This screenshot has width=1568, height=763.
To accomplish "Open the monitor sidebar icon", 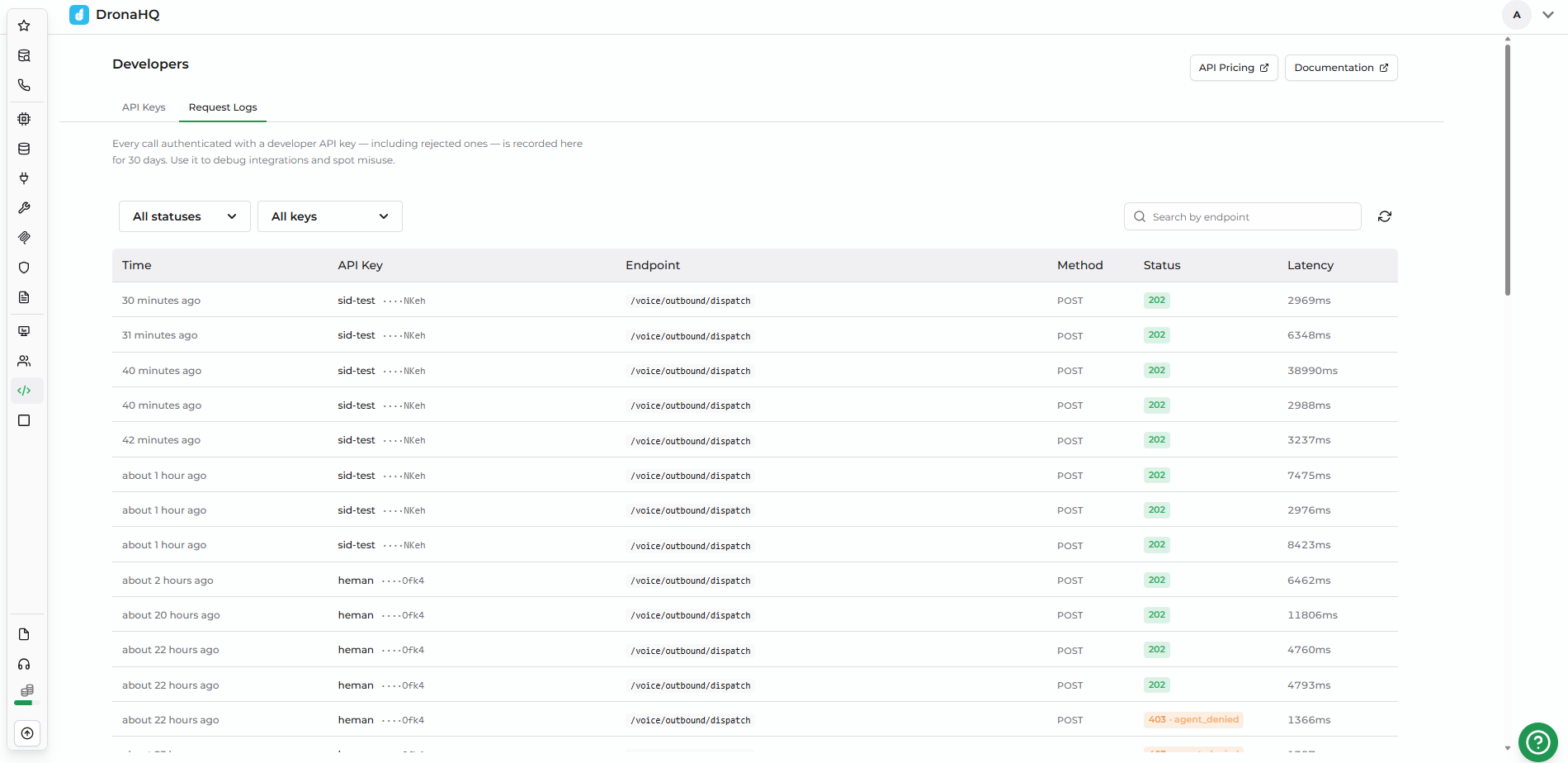I will pos(24,331).
